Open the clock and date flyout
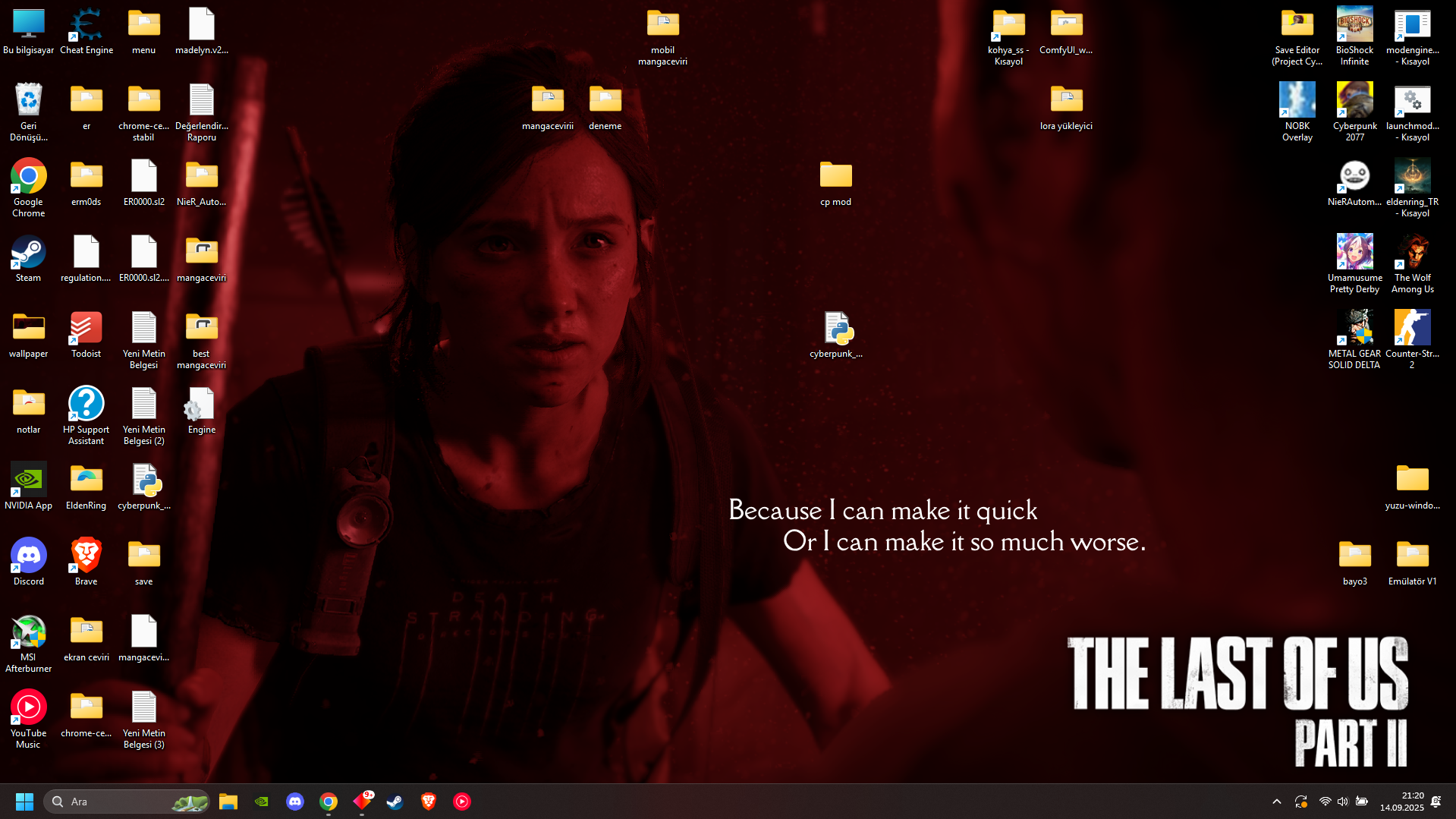 [1402, 802]
